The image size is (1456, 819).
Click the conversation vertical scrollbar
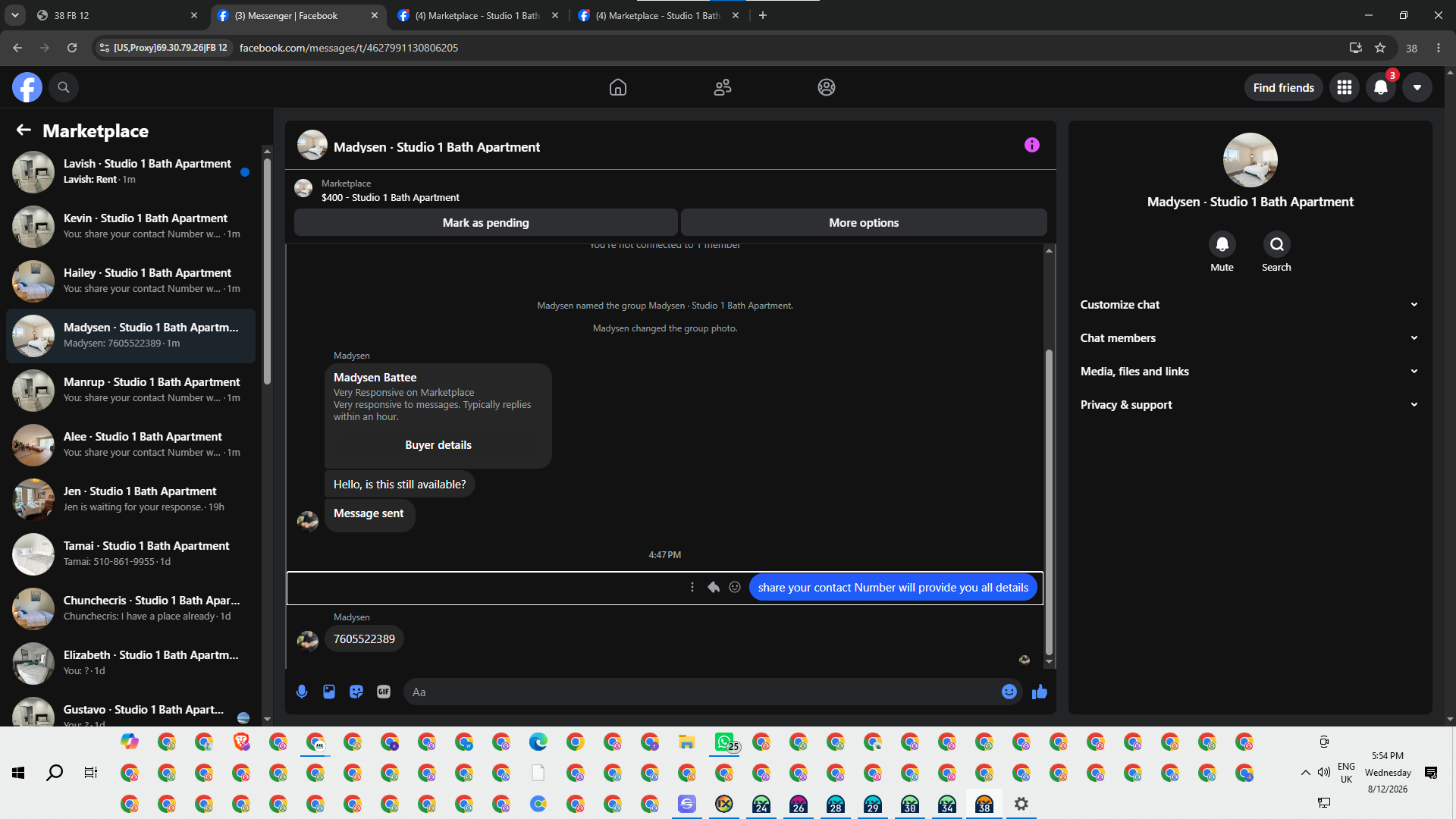1049,500
